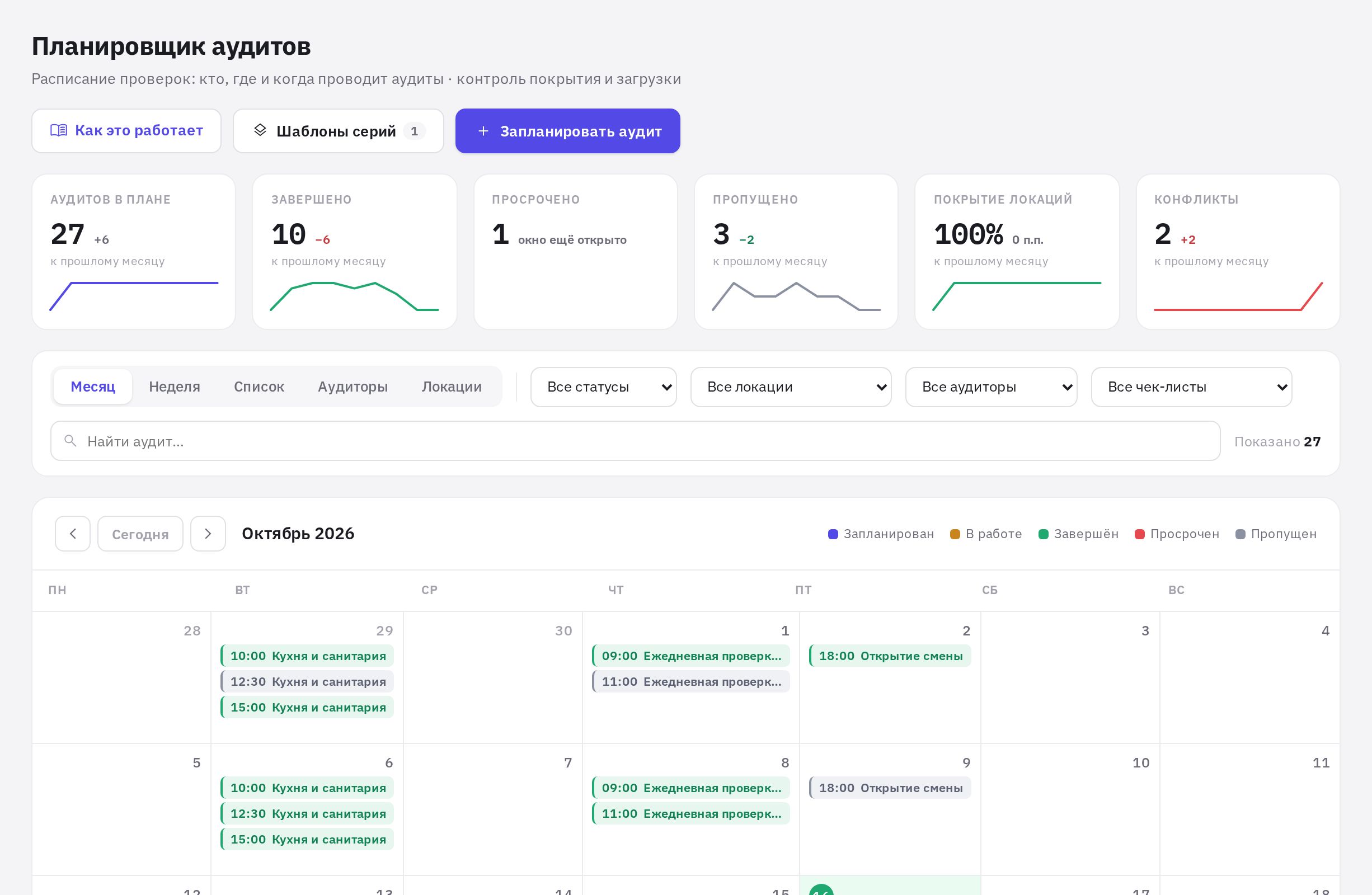The image size is (1372, 895).
Task: Click the 'Просрочен' red legend dot
Action: point(1140,534)
